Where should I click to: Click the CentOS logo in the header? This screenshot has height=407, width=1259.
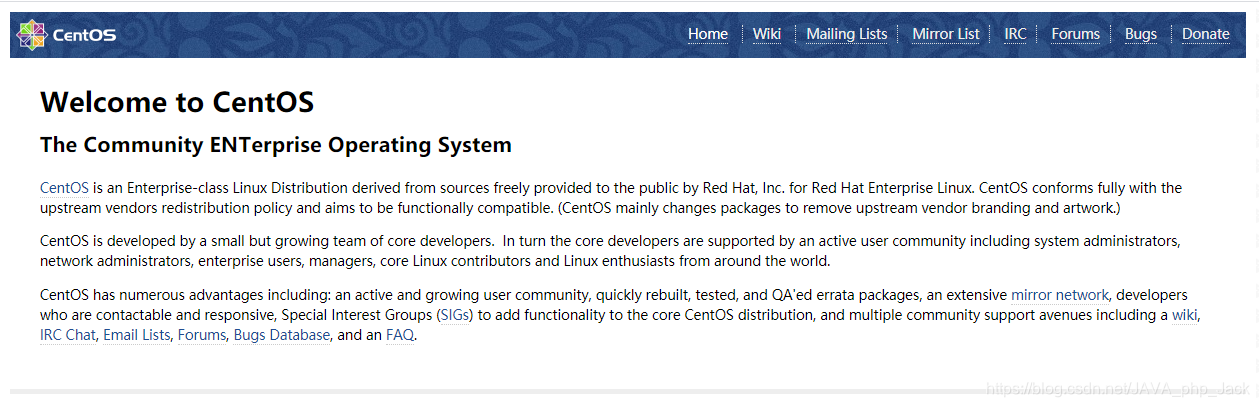click(66, 34)
